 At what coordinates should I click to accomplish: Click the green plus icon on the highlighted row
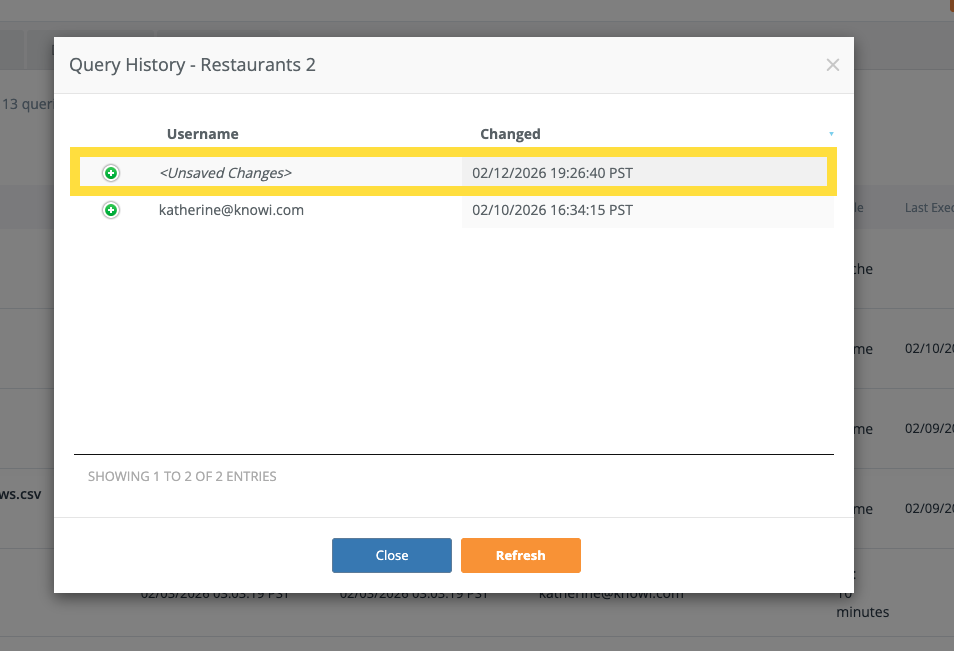110,172
